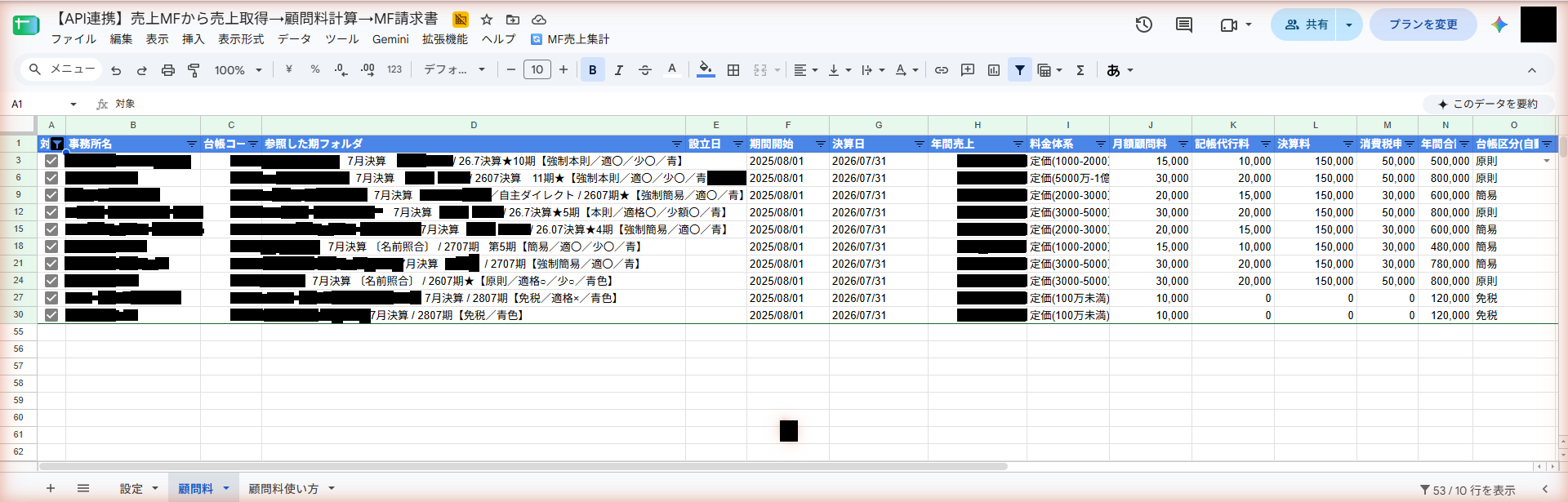Open the fill color picker
The image size is (1568, 502).
click(x=706, y=70)
